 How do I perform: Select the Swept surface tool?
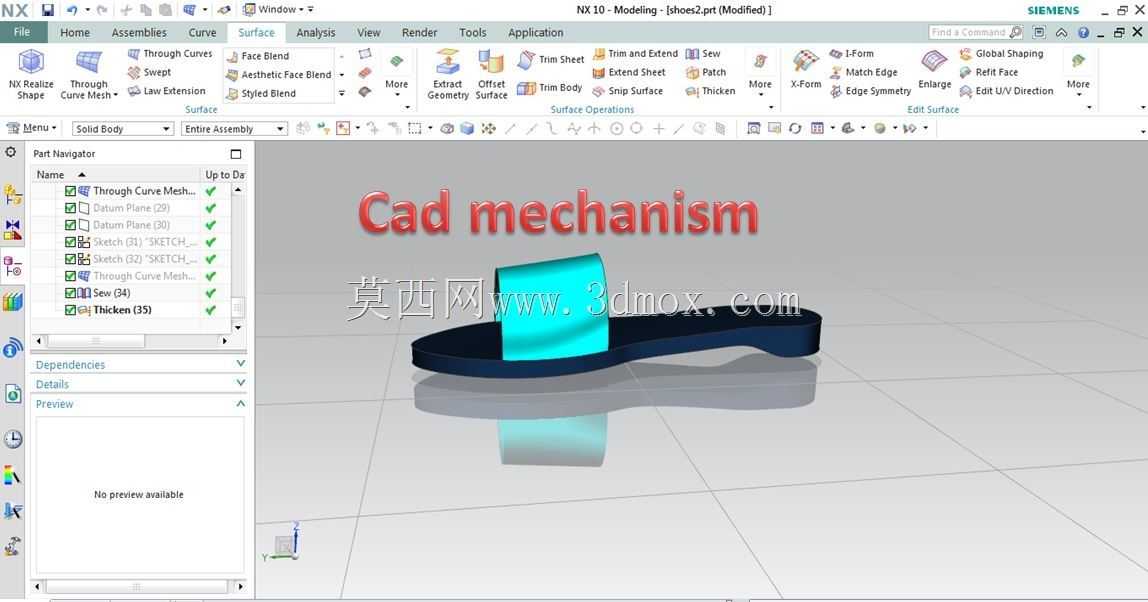[x=149, y=72]
